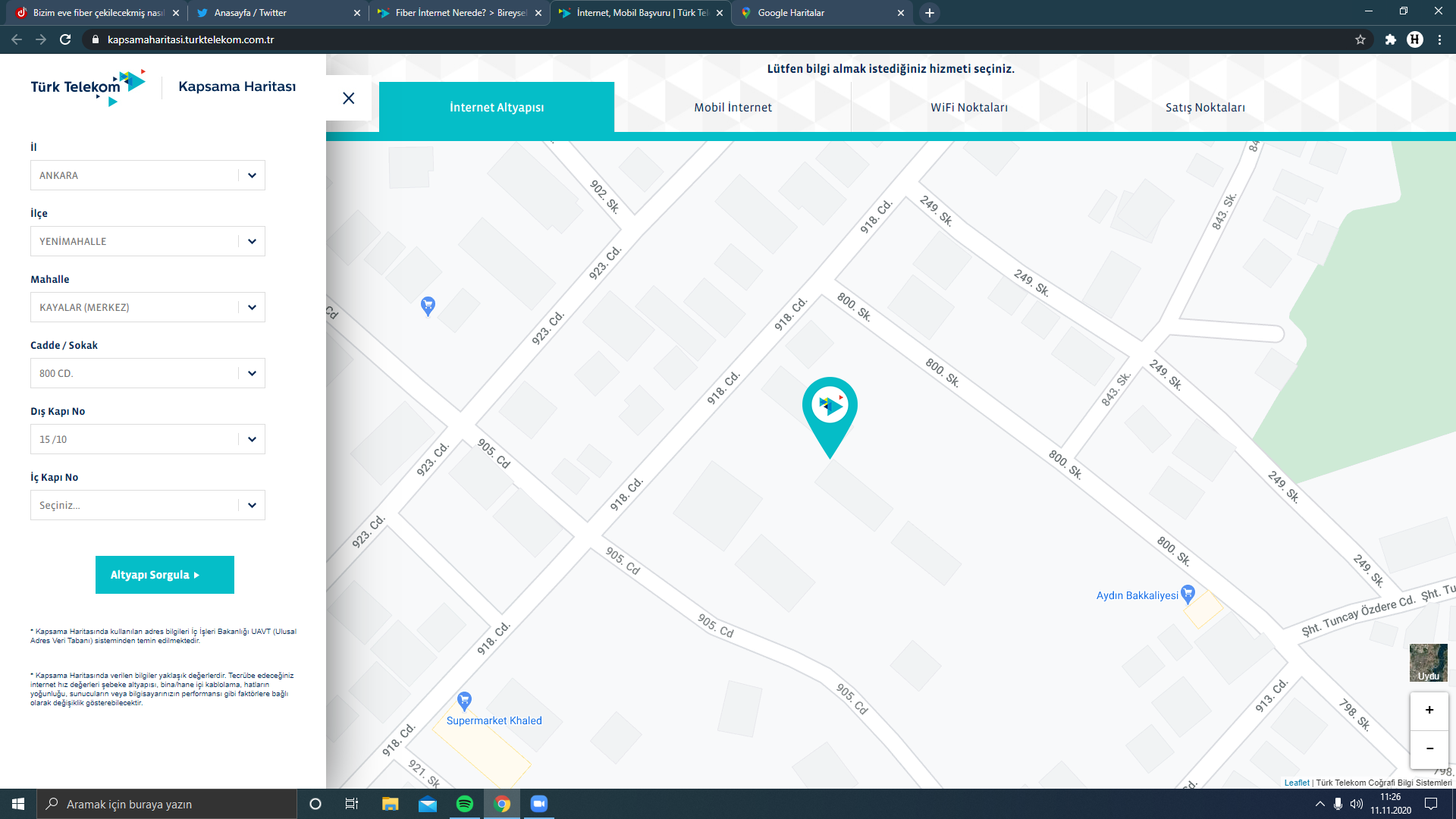The image size is (1456, 819).
Task: Open Mahalle dropdown showing KAYALAR (MERKEZ)
Action: click(x=148, y=307)
